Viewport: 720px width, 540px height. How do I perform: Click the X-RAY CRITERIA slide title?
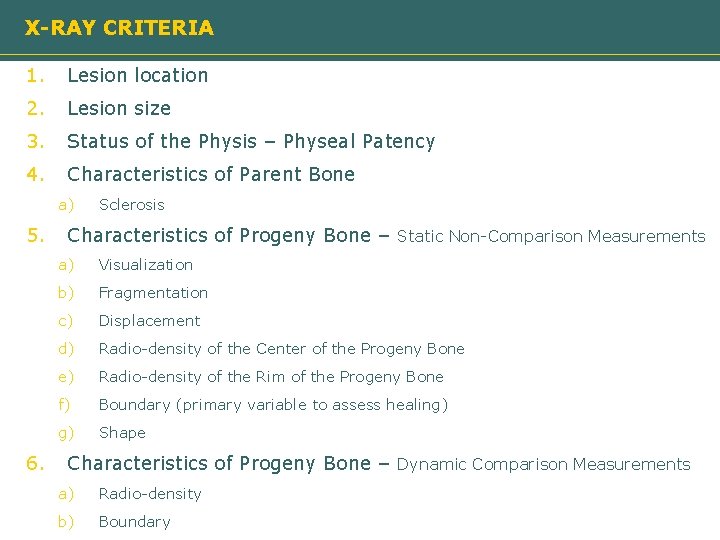(119, 28)
